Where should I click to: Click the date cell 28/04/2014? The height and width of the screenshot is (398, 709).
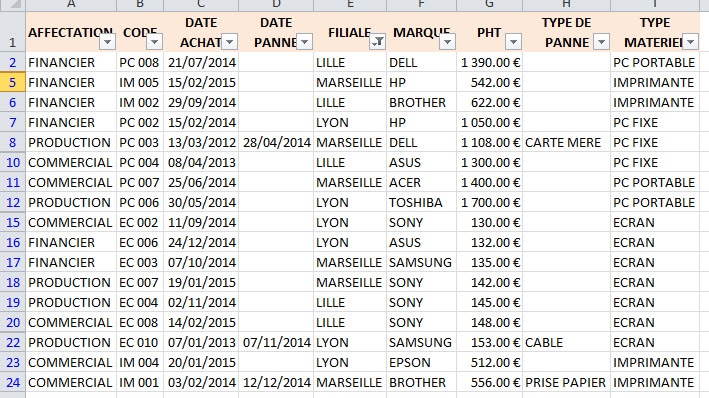coord(276,142)
